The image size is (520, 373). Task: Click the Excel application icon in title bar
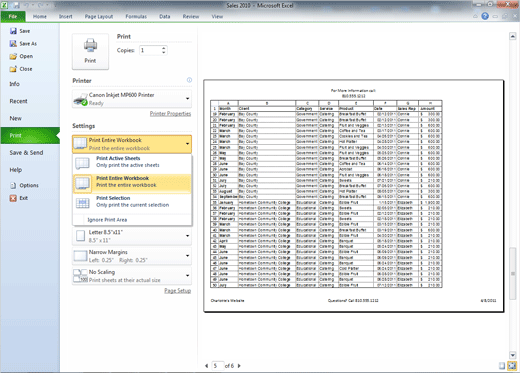pos(5,5)
